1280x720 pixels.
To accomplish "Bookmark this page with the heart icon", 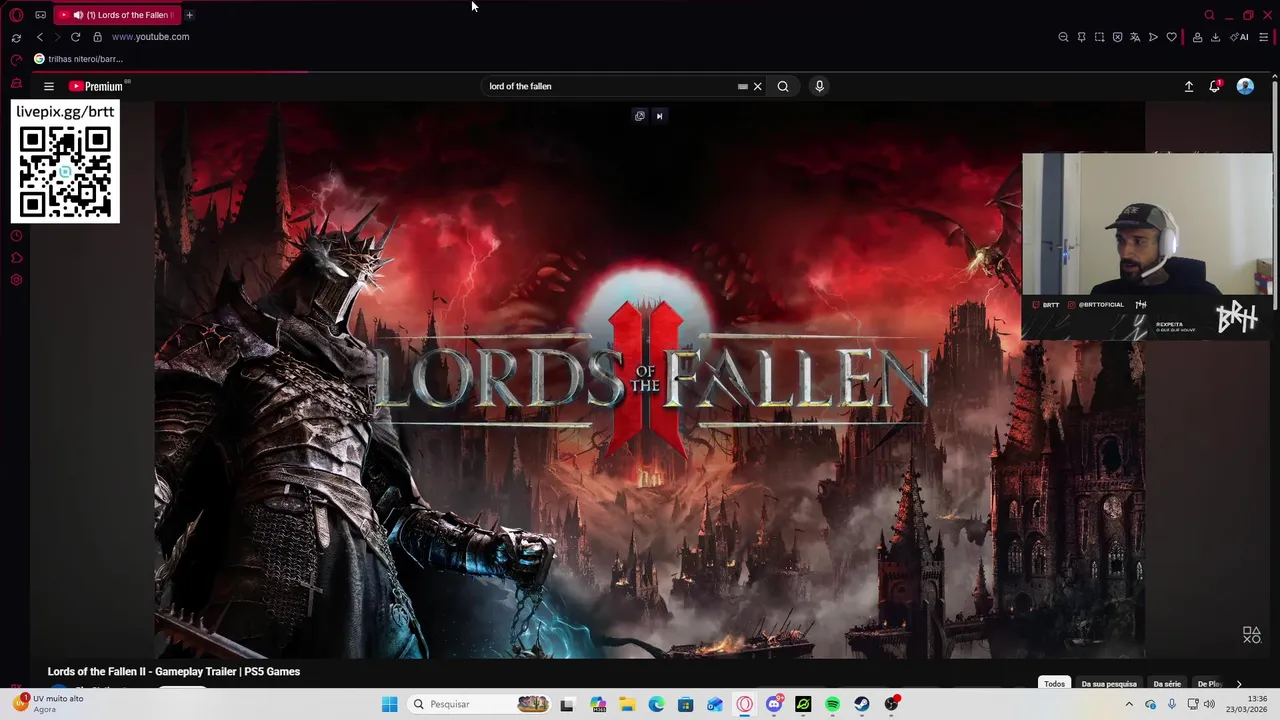I will (1171, 37).
